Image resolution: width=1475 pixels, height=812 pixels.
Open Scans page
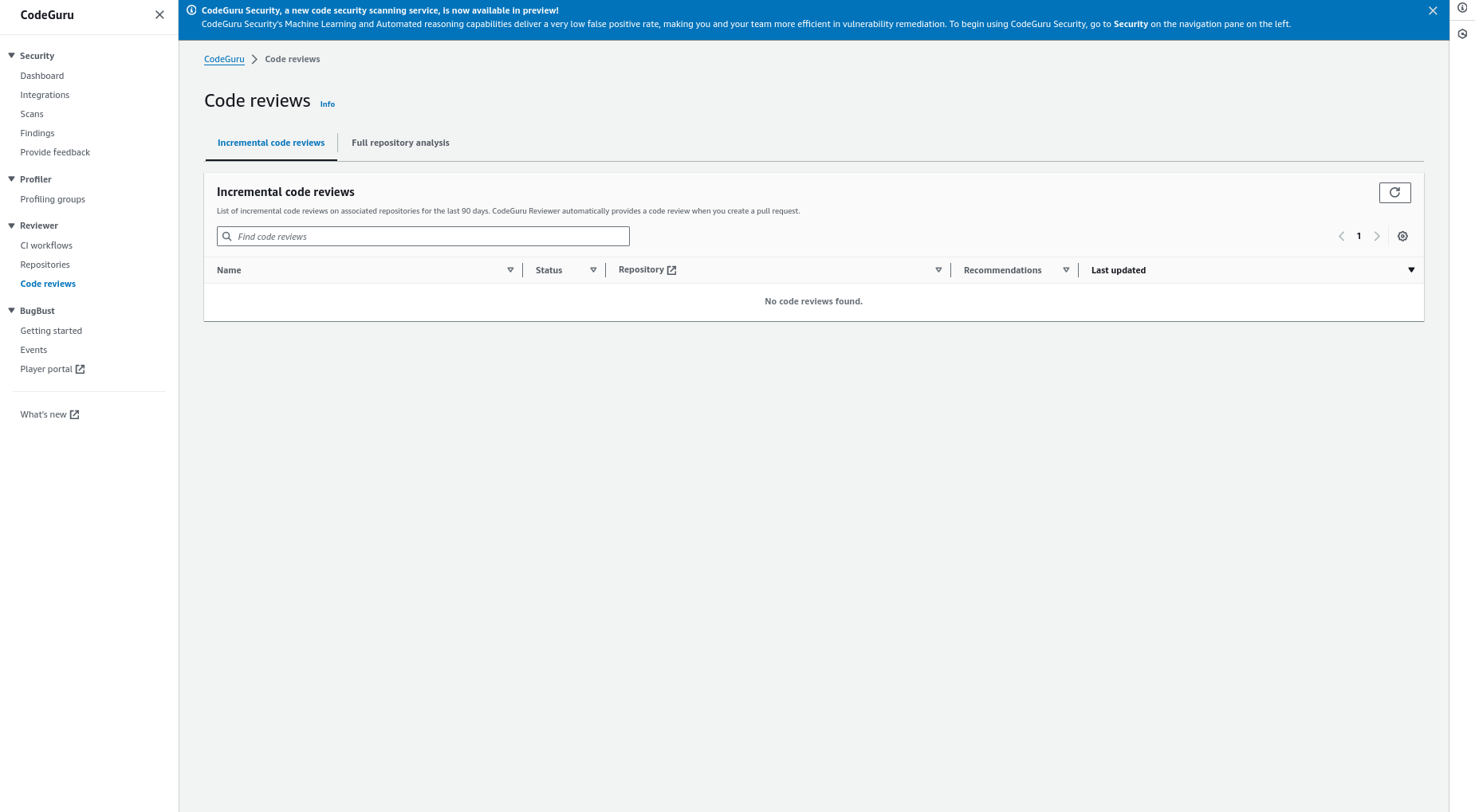click(x=32, y=114)
